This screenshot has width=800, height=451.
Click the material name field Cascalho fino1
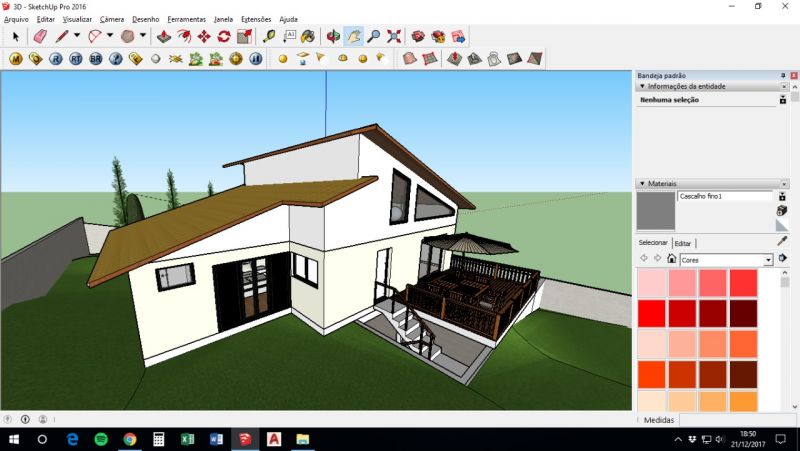tap(724, 196)
